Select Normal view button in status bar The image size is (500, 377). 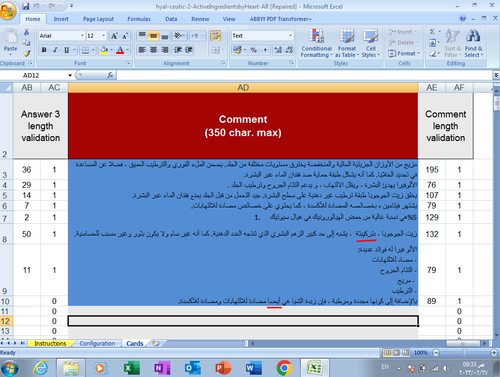click(388, 352)
